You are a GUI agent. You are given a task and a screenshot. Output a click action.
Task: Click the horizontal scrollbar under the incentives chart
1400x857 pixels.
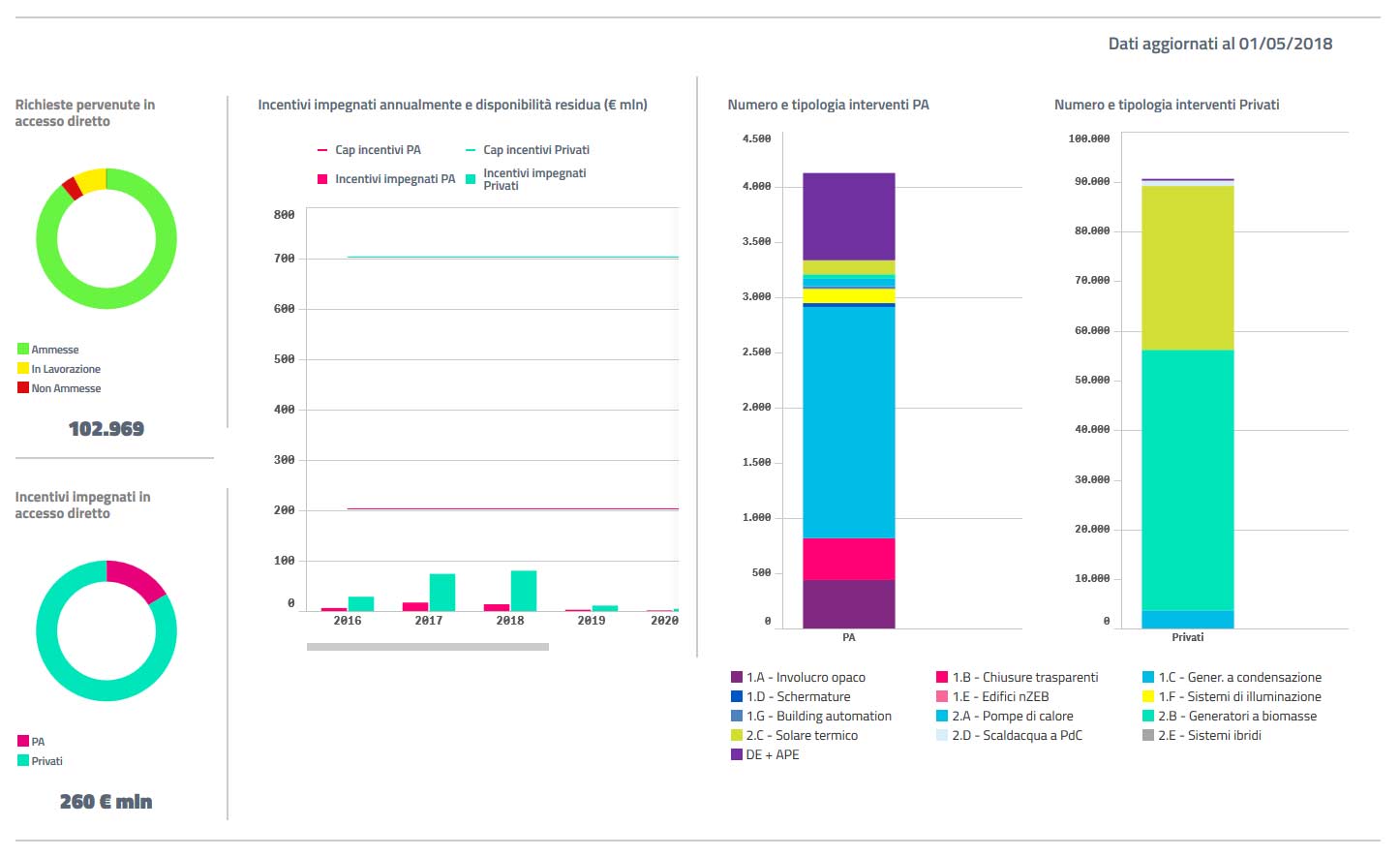pos(428,647)
